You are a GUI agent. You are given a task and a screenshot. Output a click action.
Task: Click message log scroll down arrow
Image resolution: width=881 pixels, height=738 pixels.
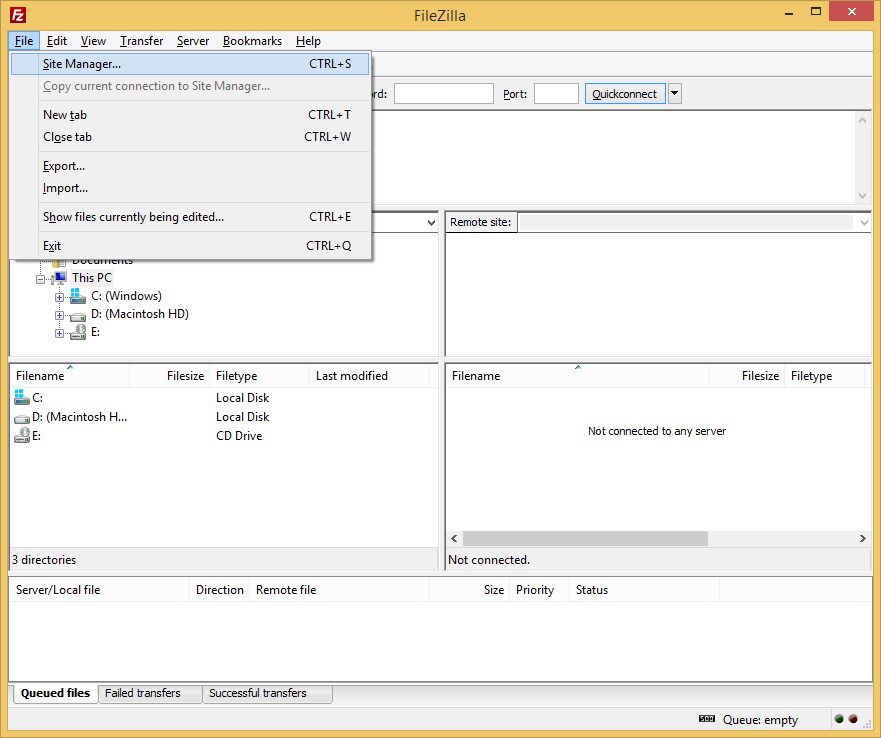click(862, 196)
